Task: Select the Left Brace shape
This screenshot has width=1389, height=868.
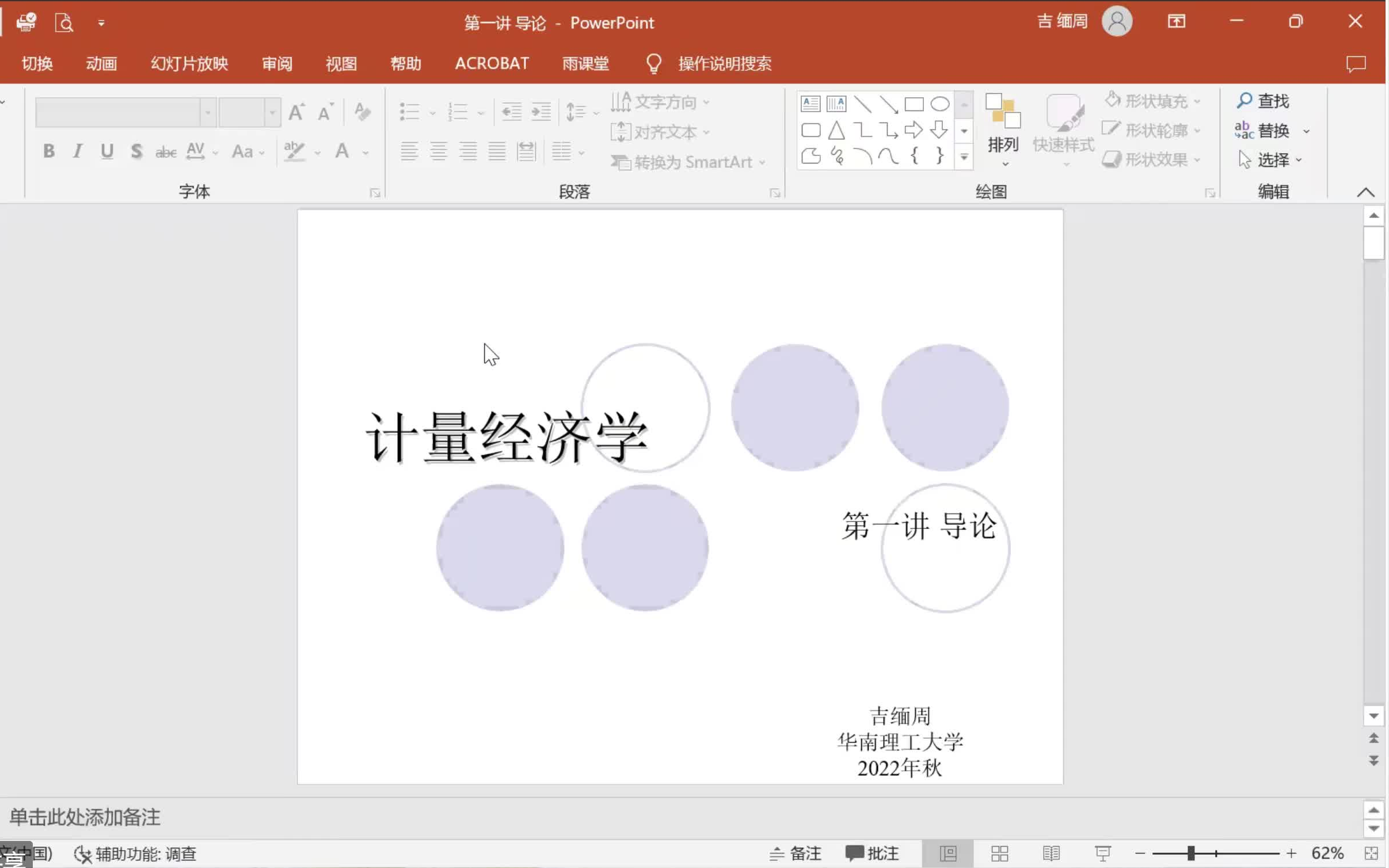Action: [x=914, y=155]
